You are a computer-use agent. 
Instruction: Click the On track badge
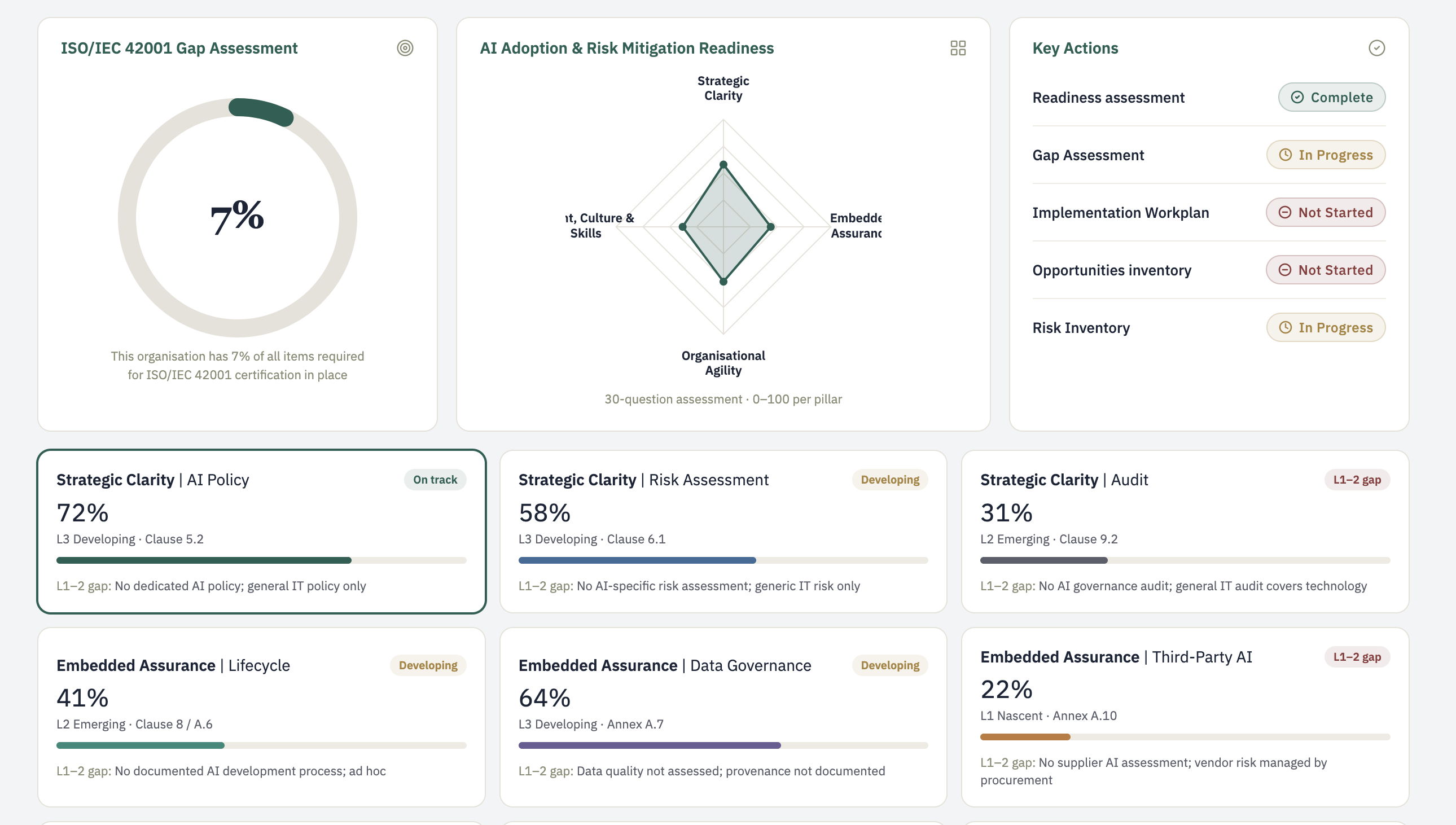click(435, 480)
